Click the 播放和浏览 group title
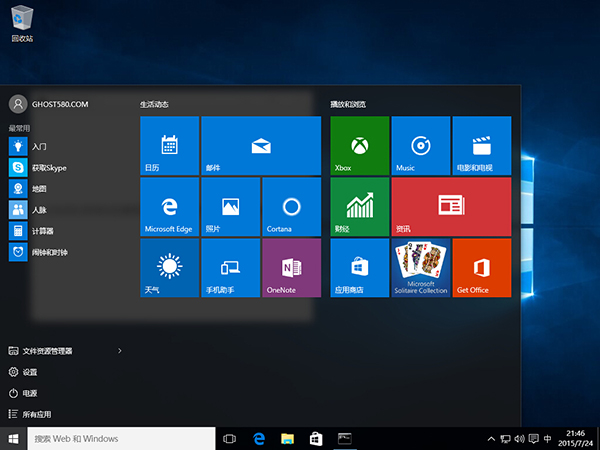 tap(348, 104)
